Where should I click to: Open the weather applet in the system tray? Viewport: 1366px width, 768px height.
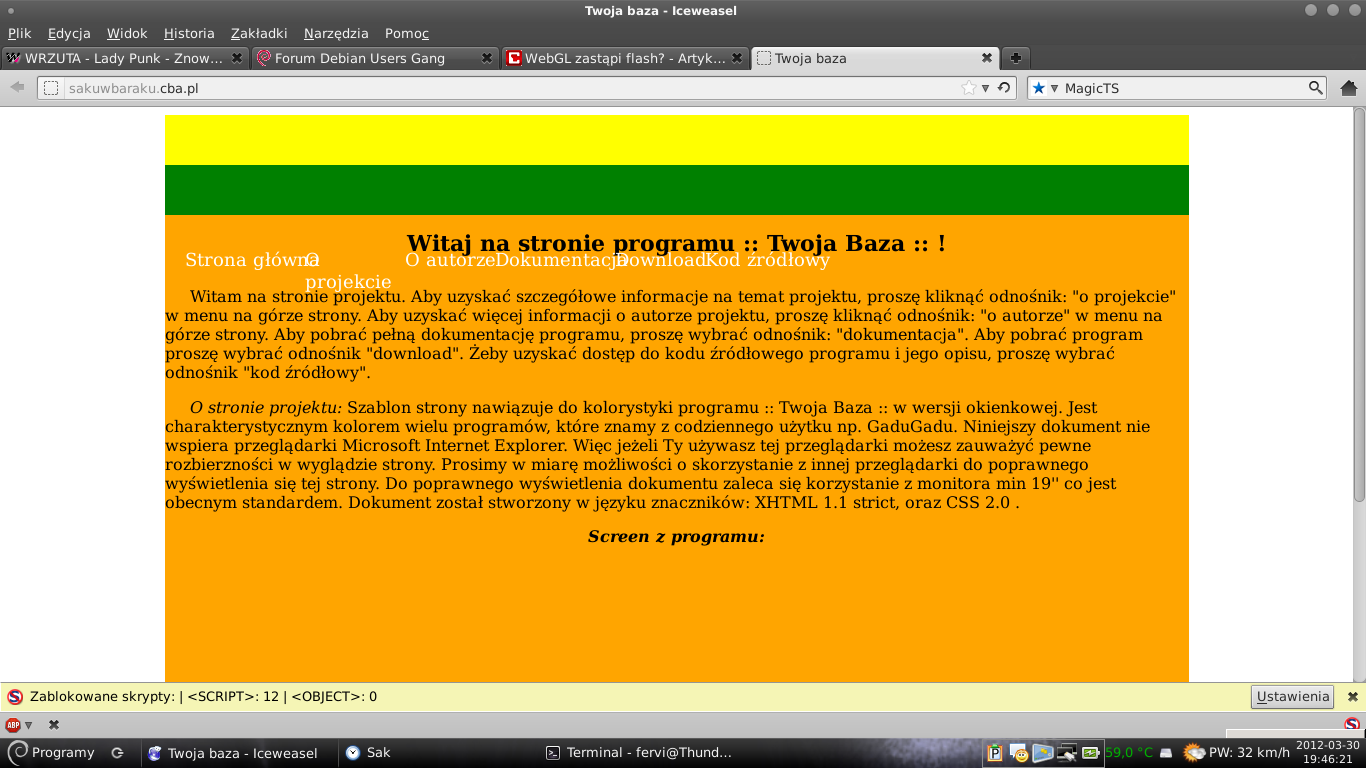(1194, 753)
